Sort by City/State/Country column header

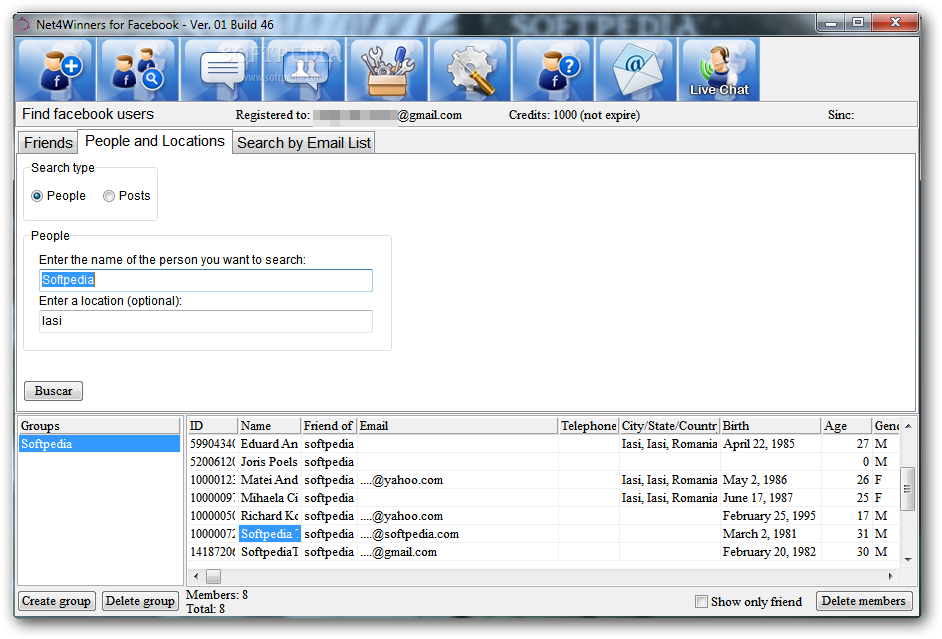click(669, 426)
